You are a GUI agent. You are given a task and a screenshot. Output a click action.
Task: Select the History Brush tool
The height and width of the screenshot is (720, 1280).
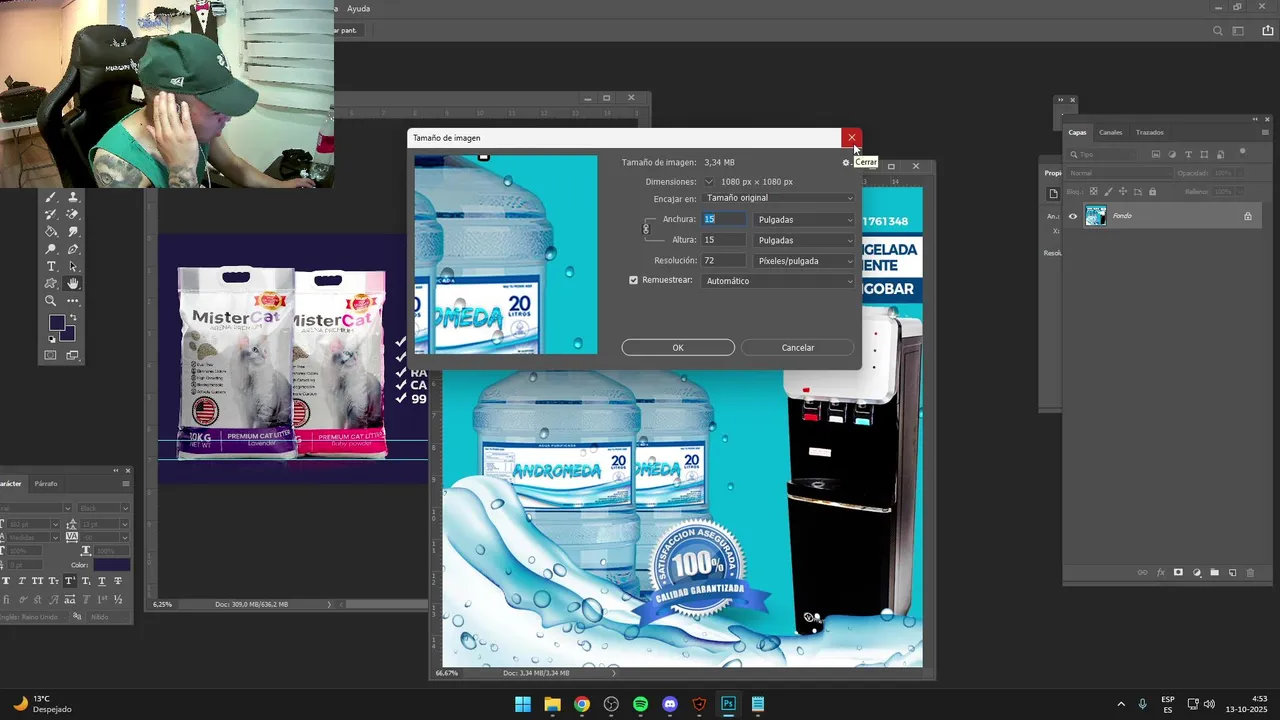pyautogui.click(x=50, y=214)
